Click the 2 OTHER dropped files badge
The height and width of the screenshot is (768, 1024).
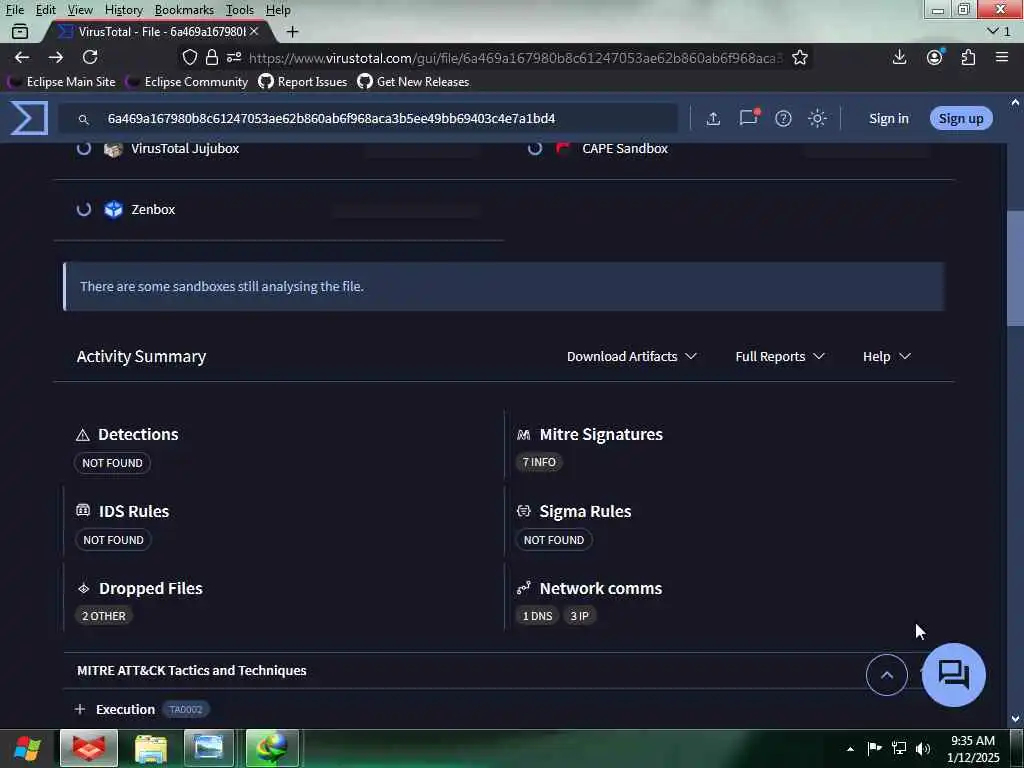[x=104, y=616]
